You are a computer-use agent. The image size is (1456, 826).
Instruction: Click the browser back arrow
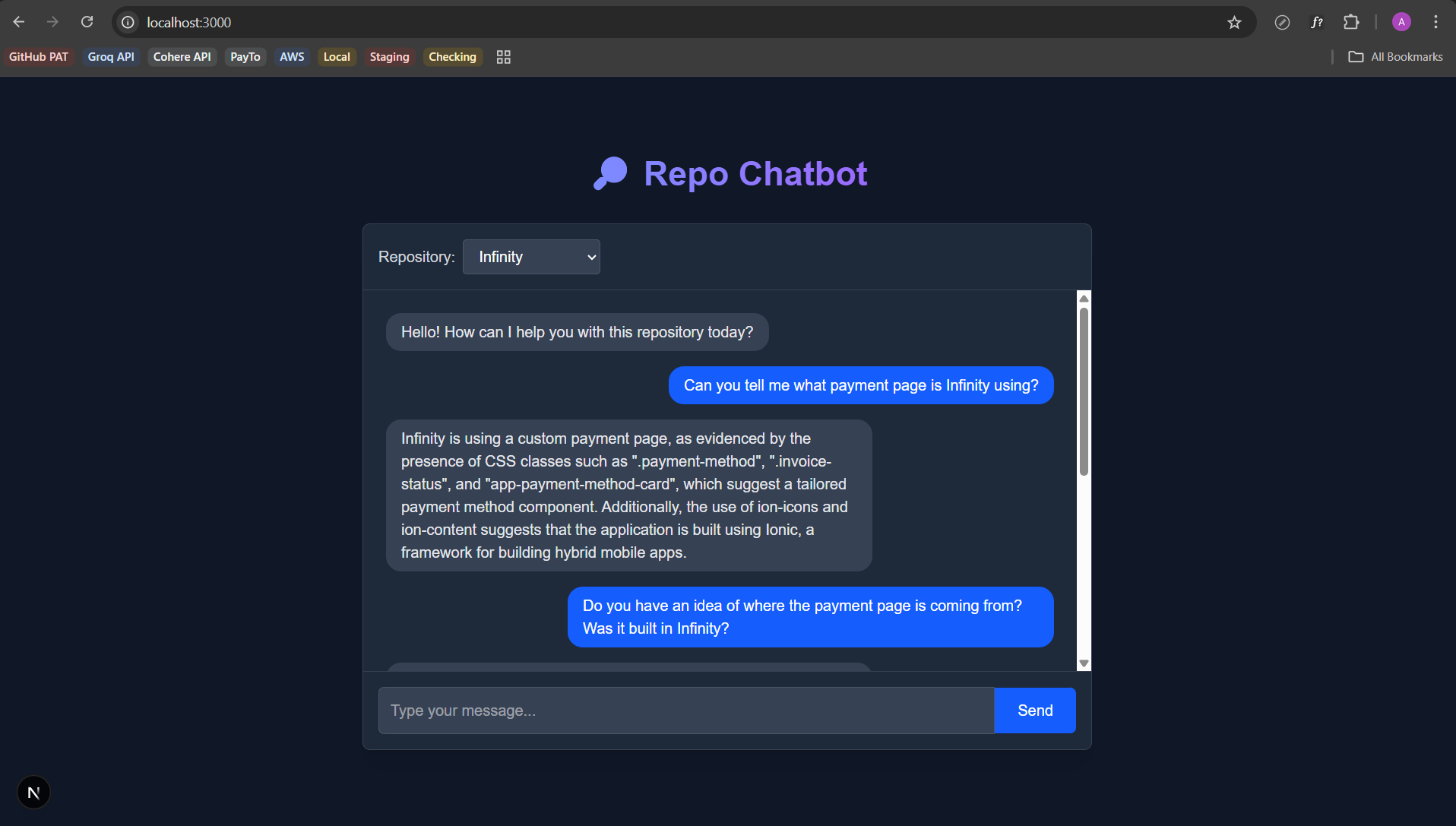[19, 22]
